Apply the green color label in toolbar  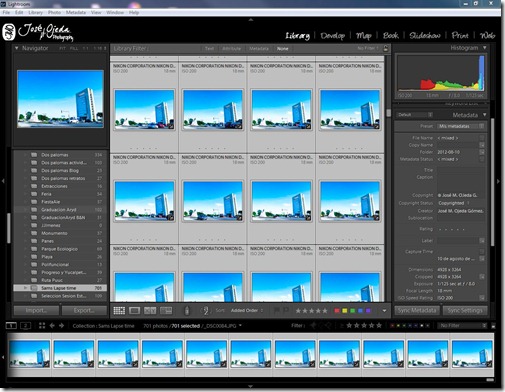point(353,311)
